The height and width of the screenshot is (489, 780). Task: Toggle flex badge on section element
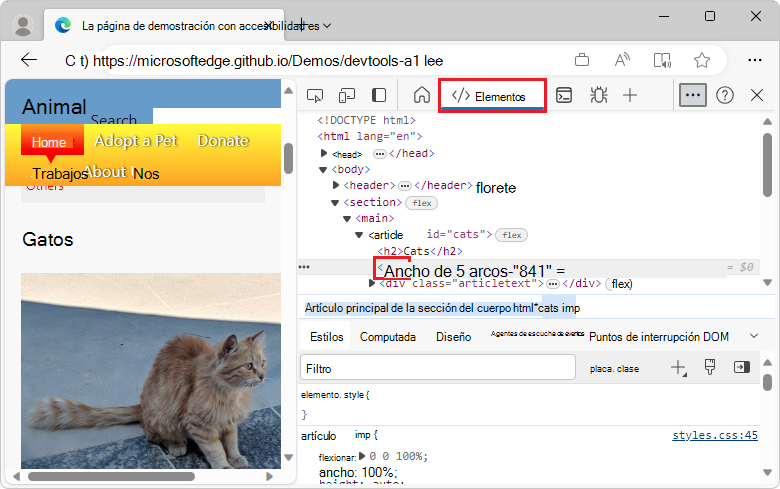(x=421, y=203)
